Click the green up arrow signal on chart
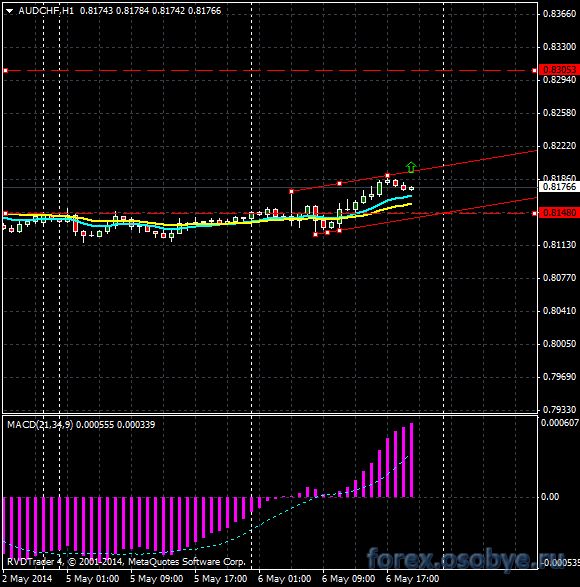This screenshot has height=587, width=580. (x=411, y=167)
